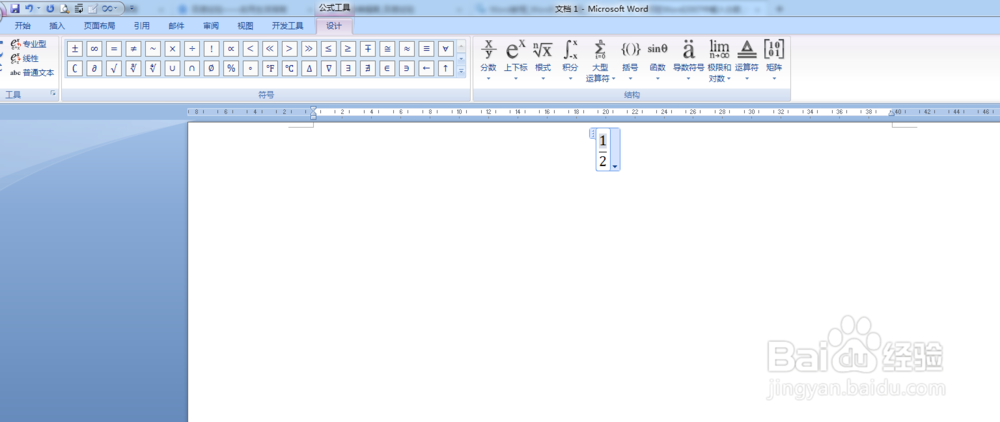Insert the degrees Celsius symbol
This screenshot has width=1000, height=422.
(290, 68)
